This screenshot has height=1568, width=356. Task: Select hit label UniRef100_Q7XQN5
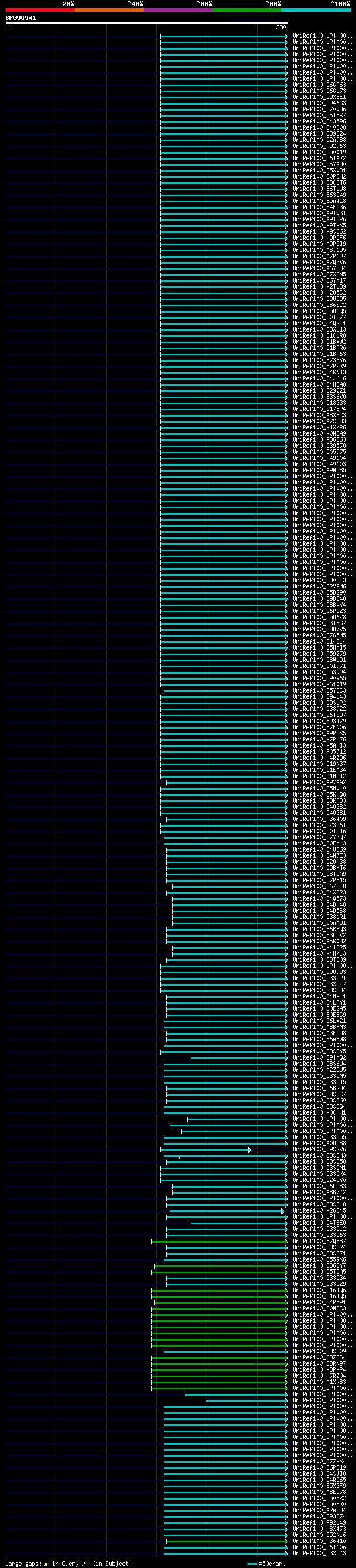coord(319,275)
